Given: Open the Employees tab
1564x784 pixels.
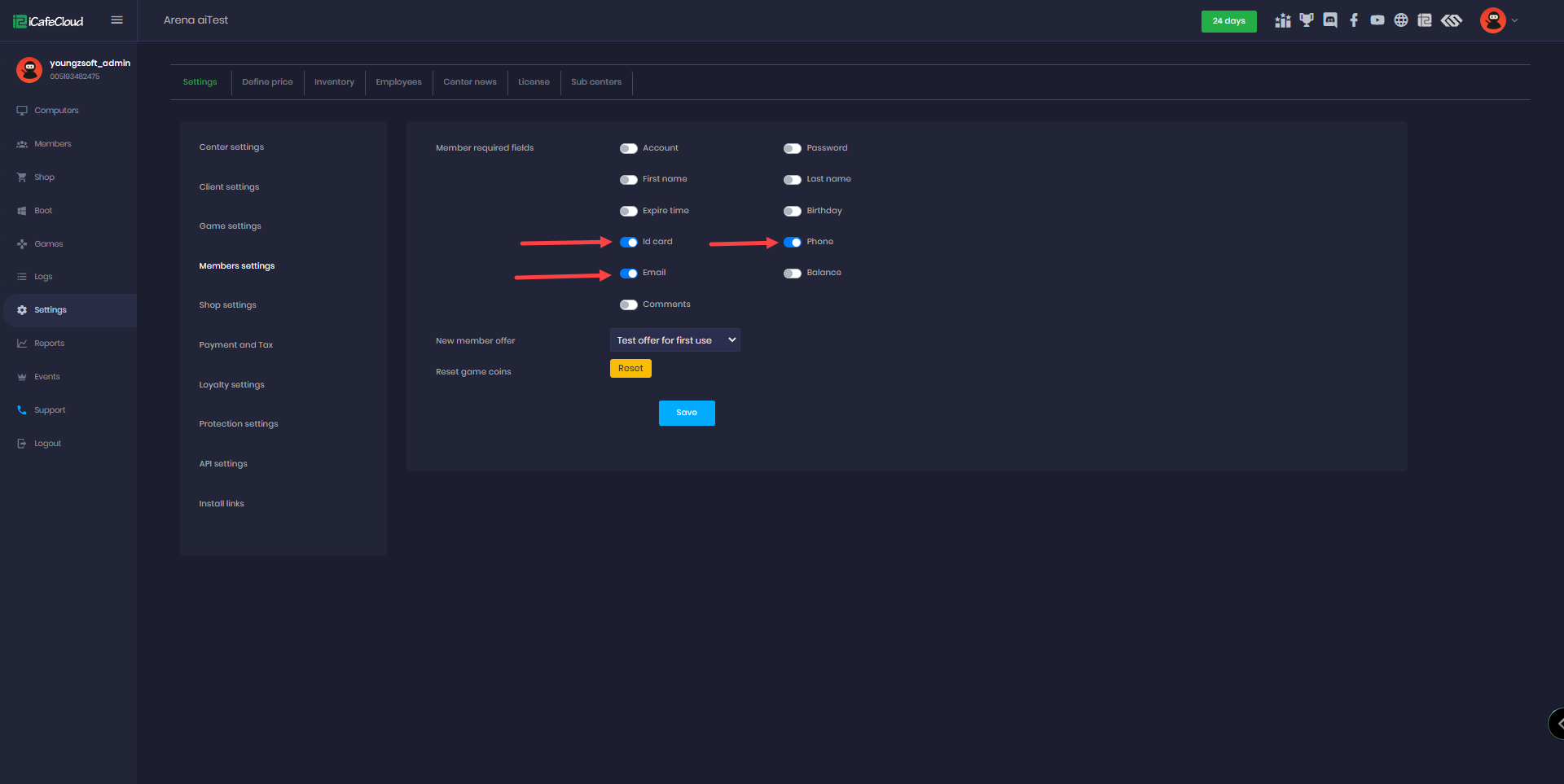Looking at the screenshot, I should pyautogui.click(x=398, y=82).
